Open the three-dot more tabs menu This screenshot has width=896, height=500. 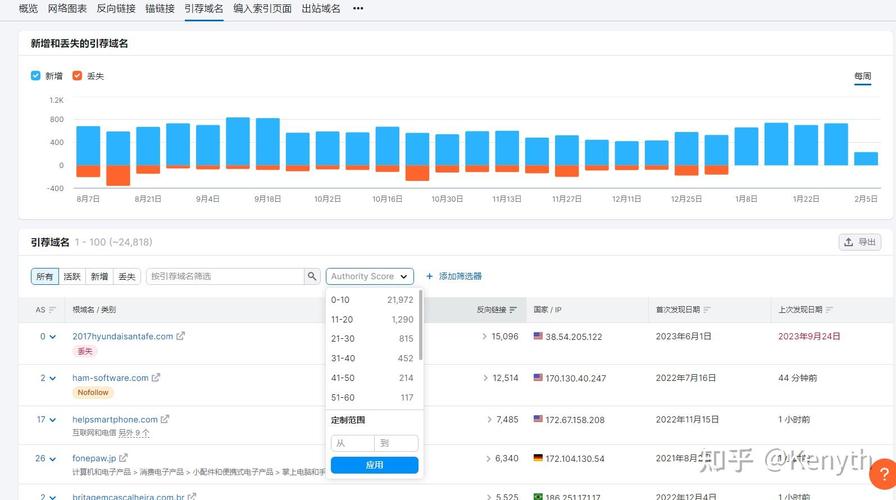click(358, 9)
